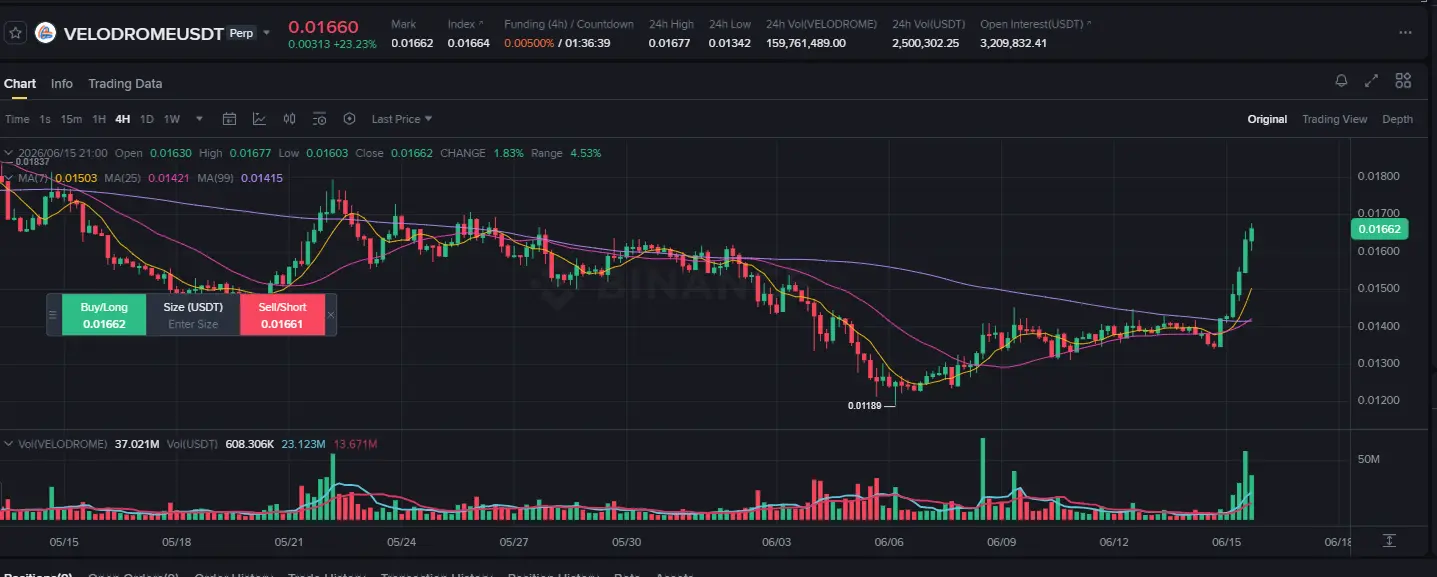Switch to Depth chart view
Image resolution: width=1437 pixels, height=577 pixels.
(1397, 119)
